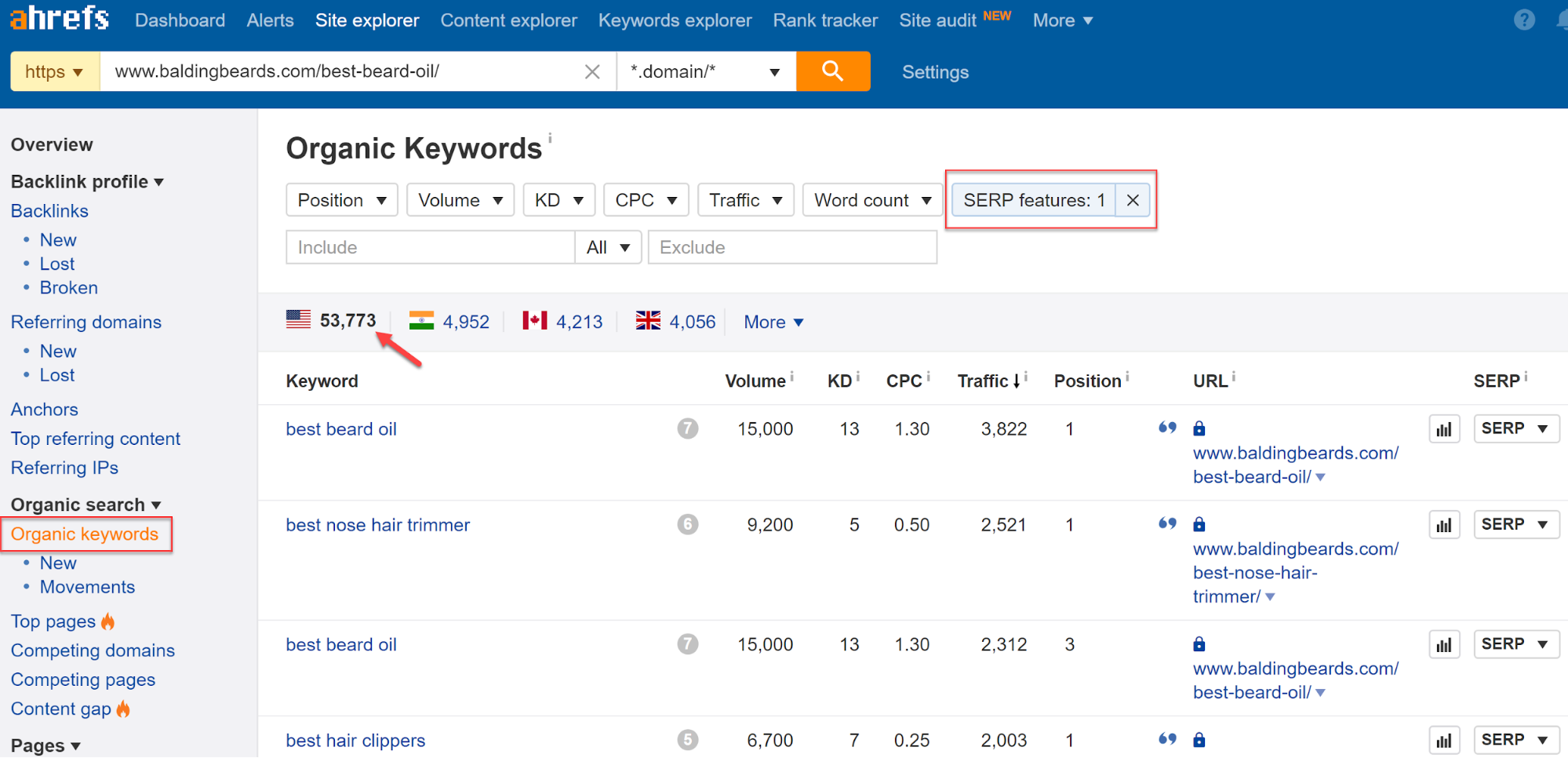Image resolution: width=1568 pixels, height=758 pixels.
Task: Click featured snippet quote icon in best nose hair trimmer row
Action: pyautogui.click(x=1167, y=523)
